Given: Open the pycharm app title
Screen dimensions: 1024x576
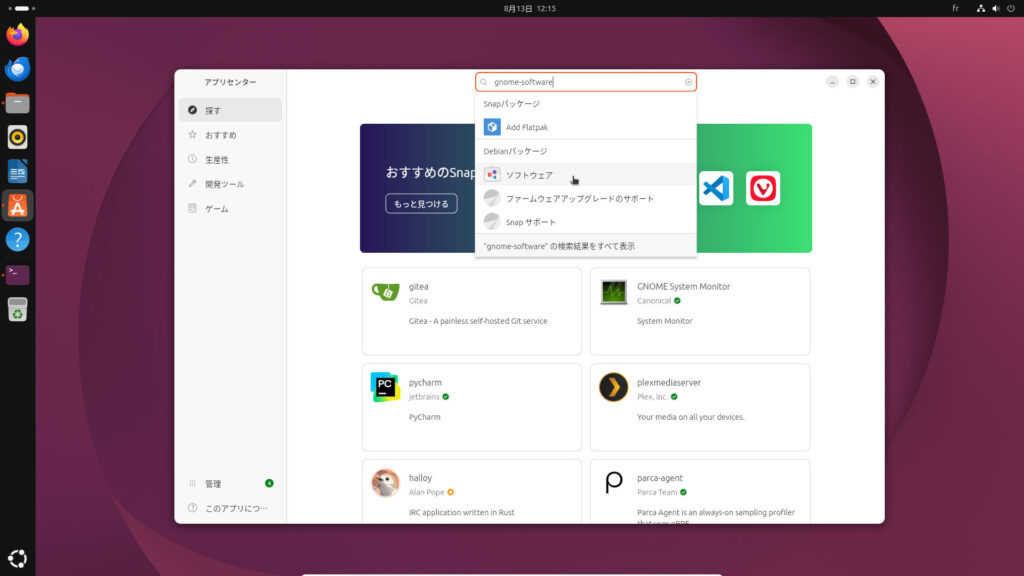Looking at the screenshot, I should coord(425,383).
